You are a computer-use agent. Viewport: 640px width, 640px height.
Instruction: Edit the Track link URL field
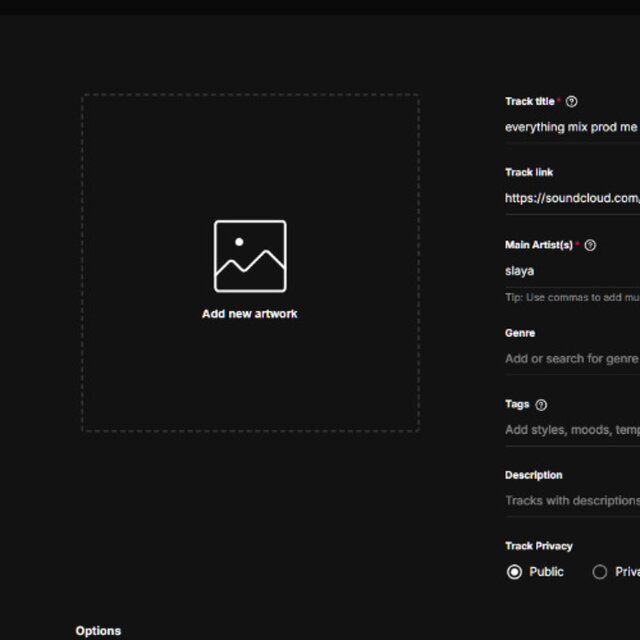(x=572, y=198)
